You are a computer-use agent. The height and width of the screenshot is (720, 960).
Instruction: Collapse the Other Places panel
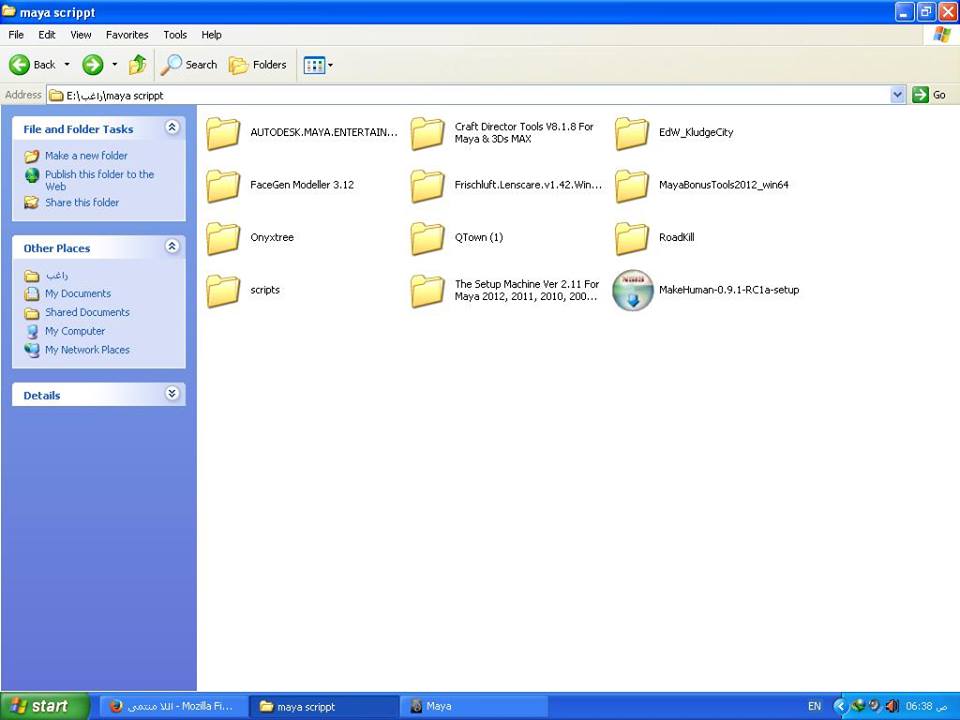tap(172, 246)
